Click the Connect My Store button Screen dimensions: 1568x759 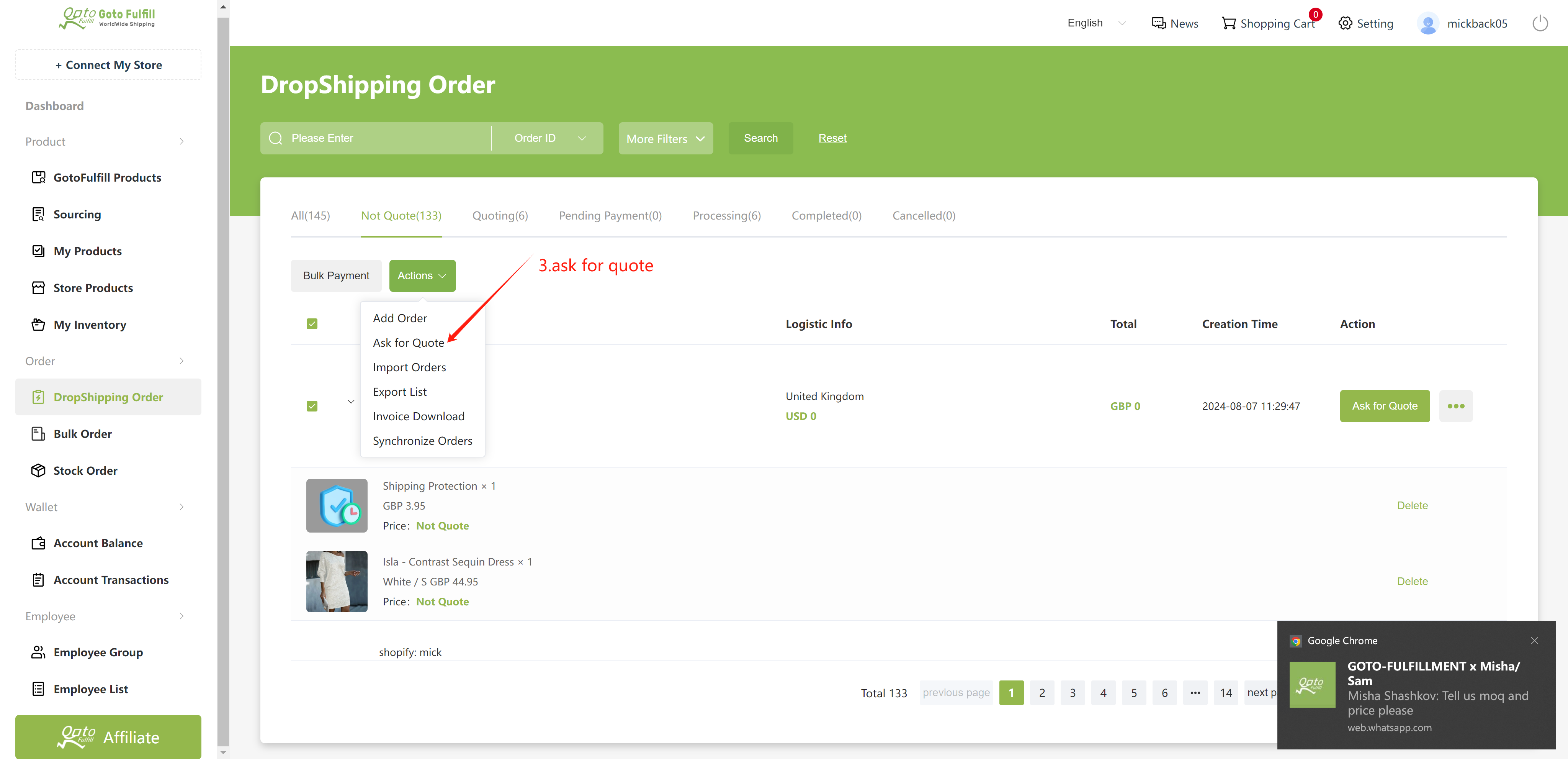pyautogui.click(x=108, y=65)
